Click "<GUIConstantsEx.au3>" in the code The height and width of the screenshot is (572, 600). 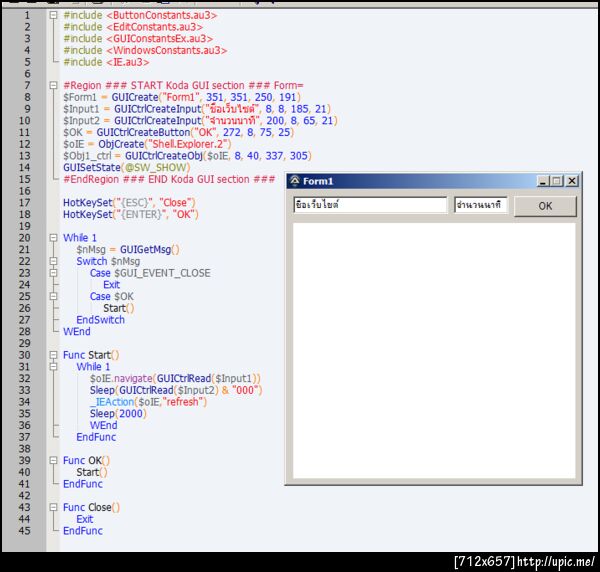(x=159, y=39)
